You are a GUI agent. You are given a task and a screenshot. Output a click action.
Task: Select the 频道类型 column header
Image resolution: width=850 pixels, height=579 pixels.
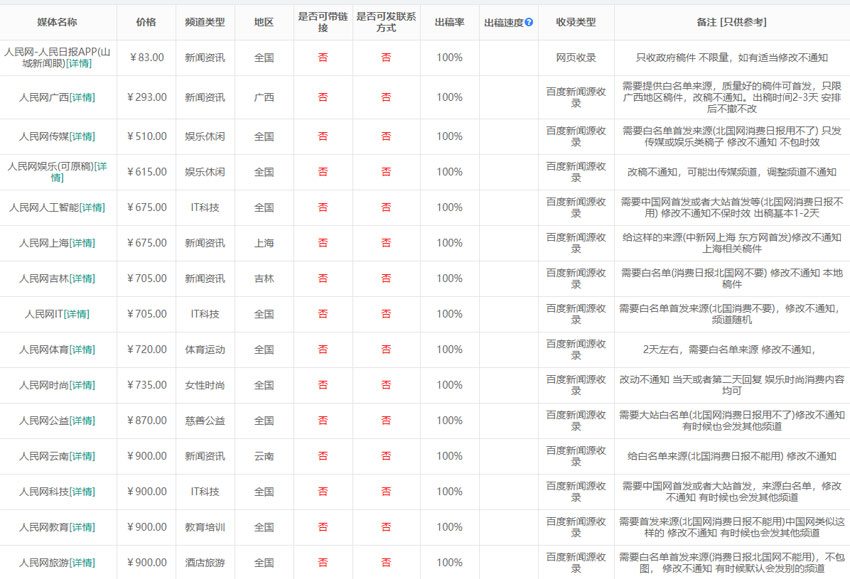click(x=205, y=22)
